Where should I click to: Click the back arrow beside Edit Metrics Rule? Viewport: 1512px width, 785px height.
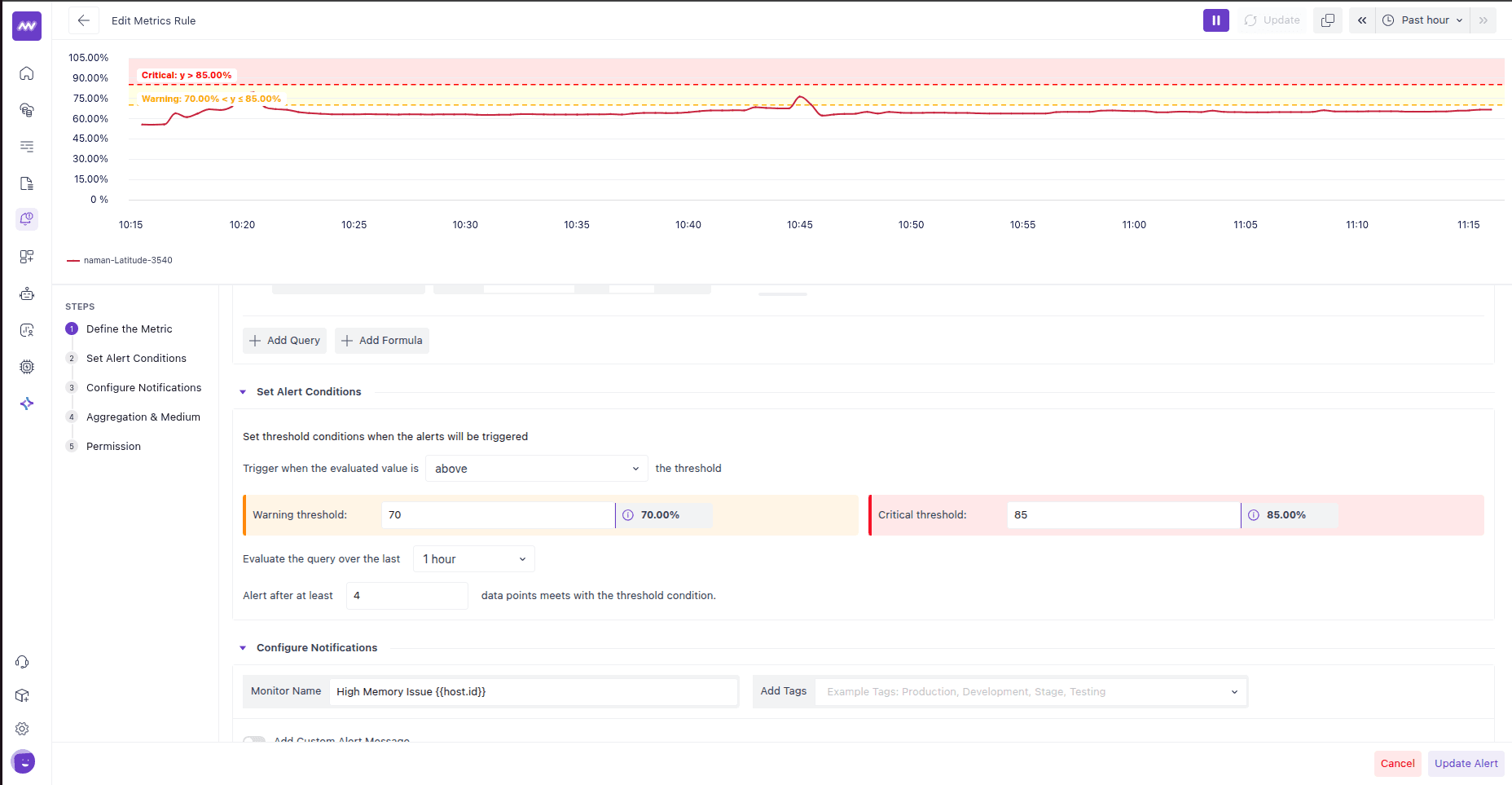pos(83,20)
